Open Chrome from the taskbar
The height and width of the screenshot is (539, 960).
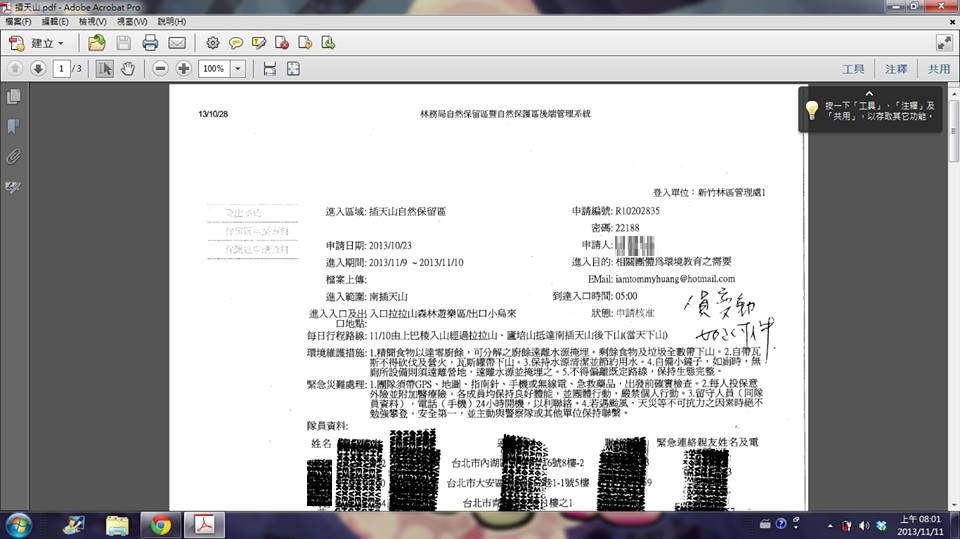pos(161,524)
